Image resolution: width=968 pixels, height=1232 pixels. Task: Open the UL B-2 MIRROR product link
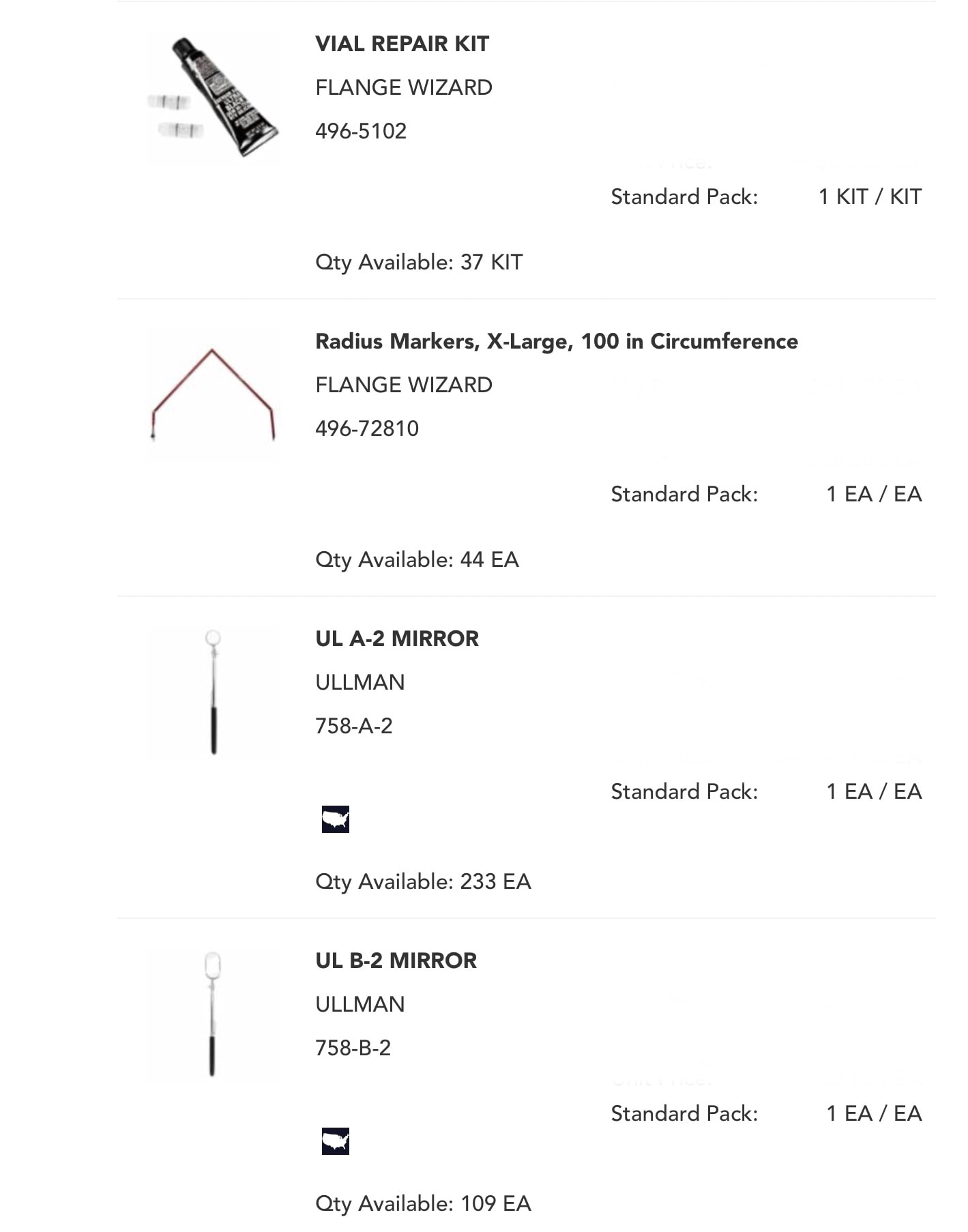coord(396,960)
